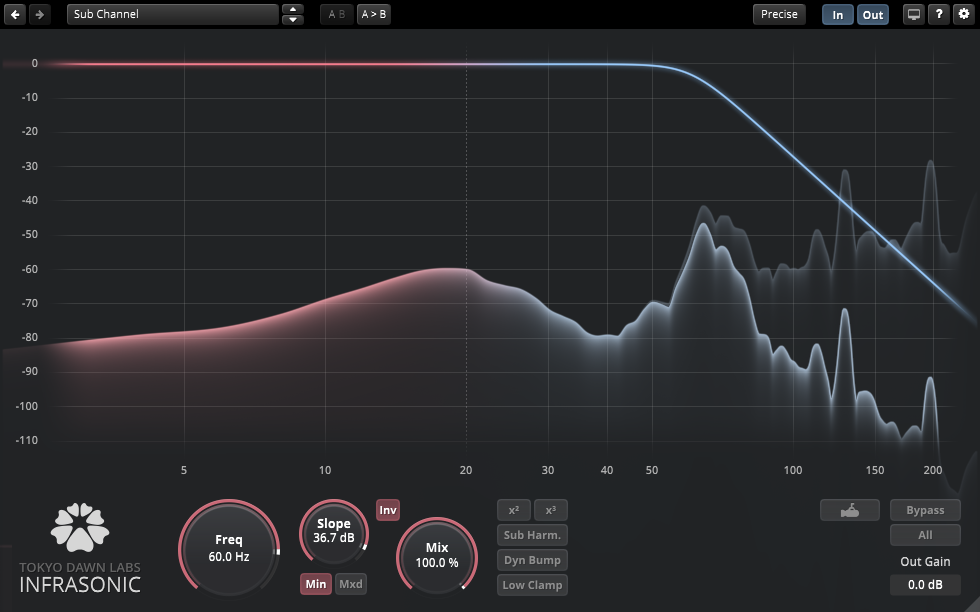Screen dimensions: 980x612
Task: Toggle the A B compare button
Action: tap(337, 14)
